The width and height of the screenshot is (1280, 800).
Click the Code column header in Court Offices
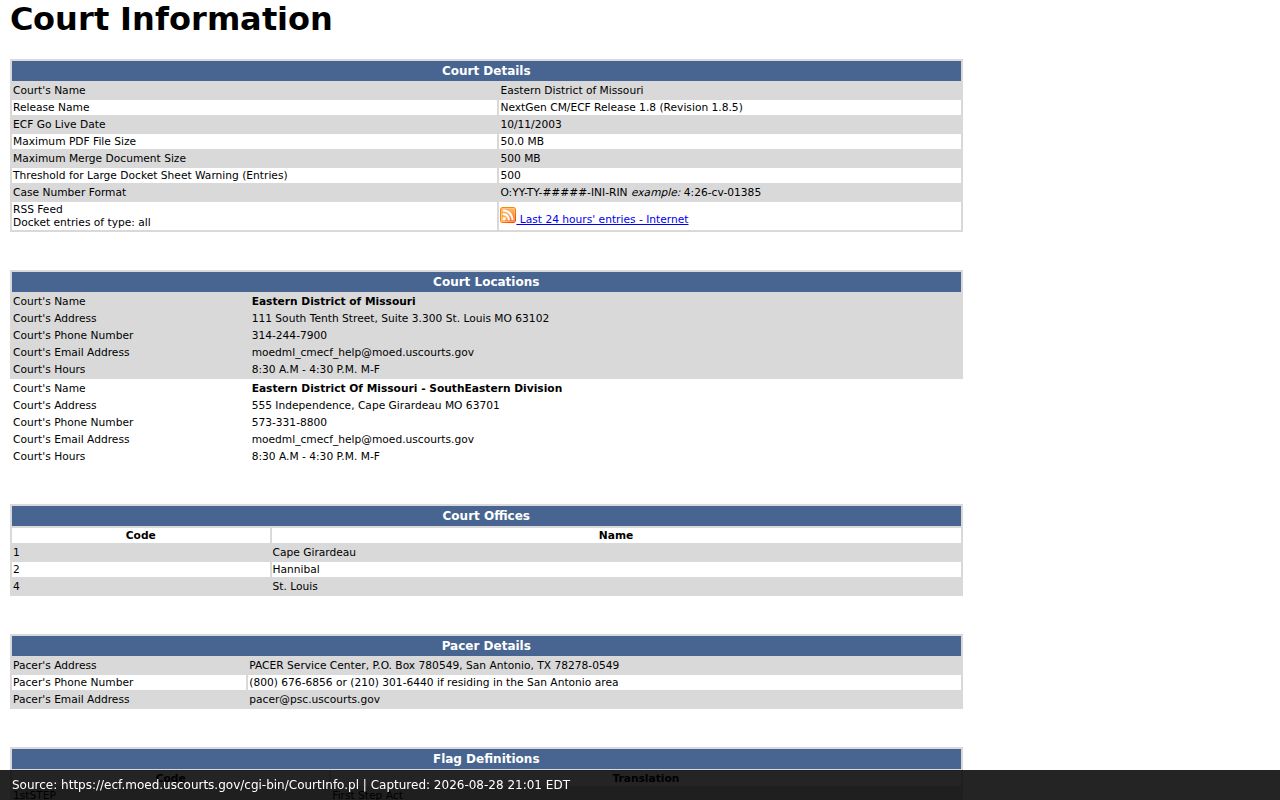(x=141, y=535)
